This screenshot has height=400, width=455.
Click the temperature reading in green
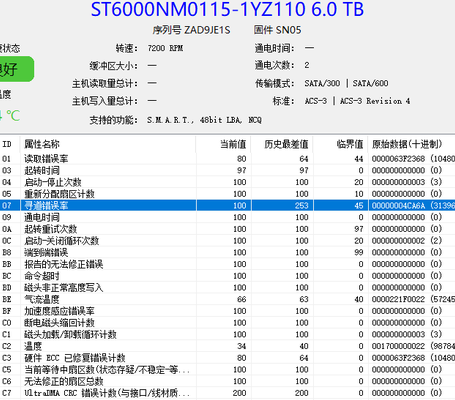pos(10,116)
